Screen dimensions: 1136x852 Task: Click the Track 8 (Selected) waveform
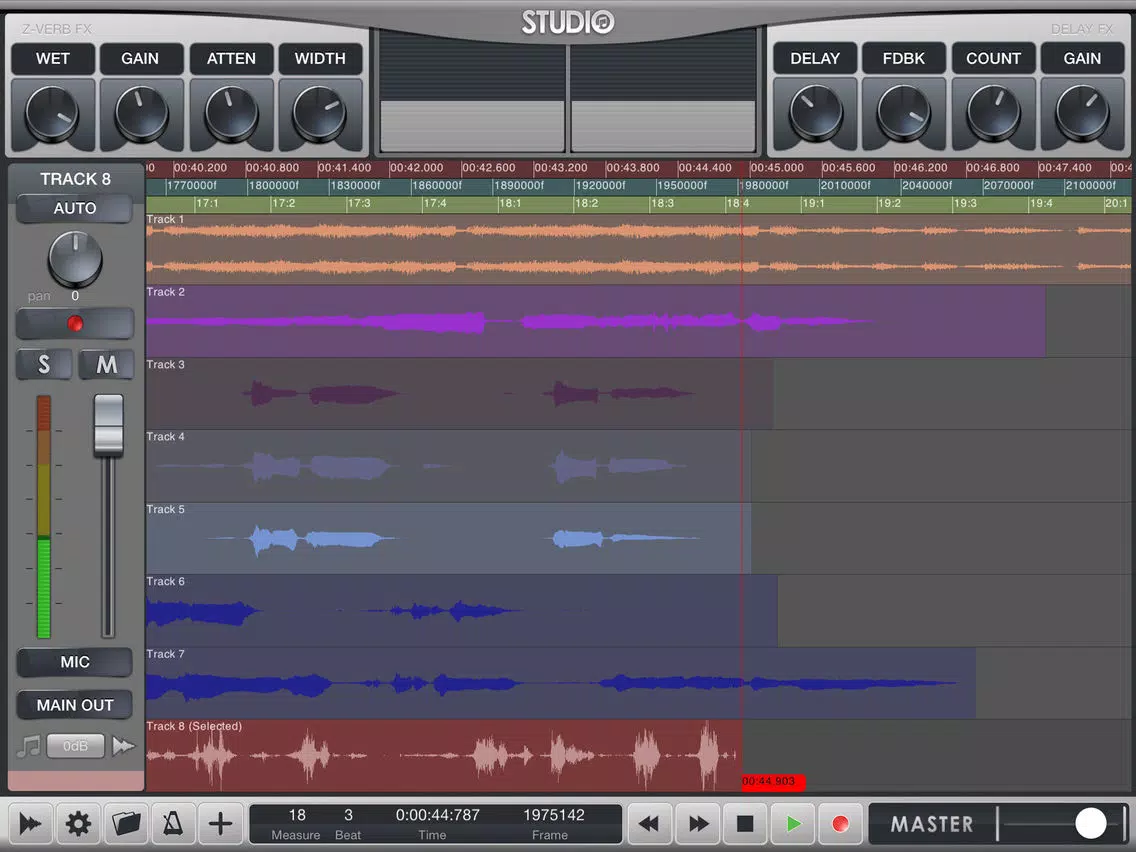point(444,756)
